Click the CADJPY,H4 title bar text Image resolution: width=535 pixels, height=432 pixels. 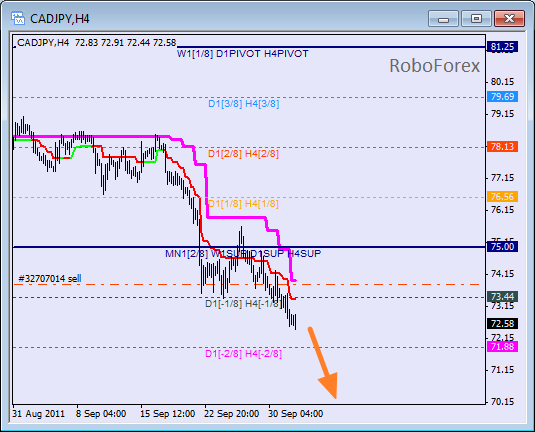tap(60, 19)
